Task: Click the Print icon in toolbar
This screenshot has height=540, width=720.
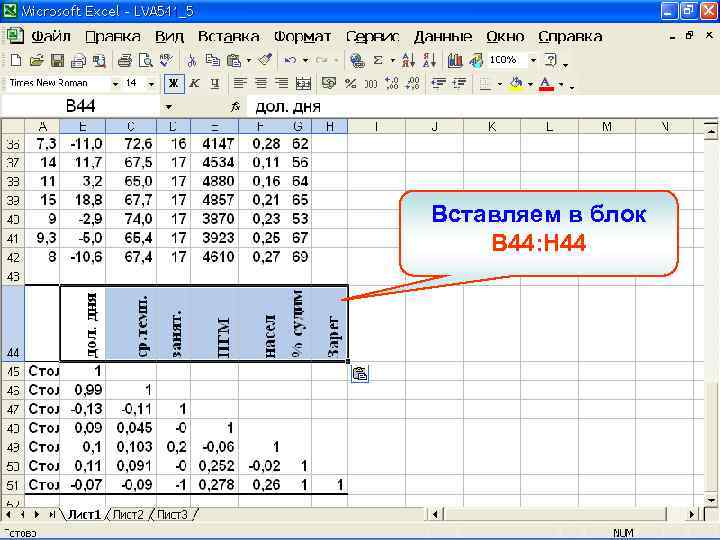Action: 124,60
